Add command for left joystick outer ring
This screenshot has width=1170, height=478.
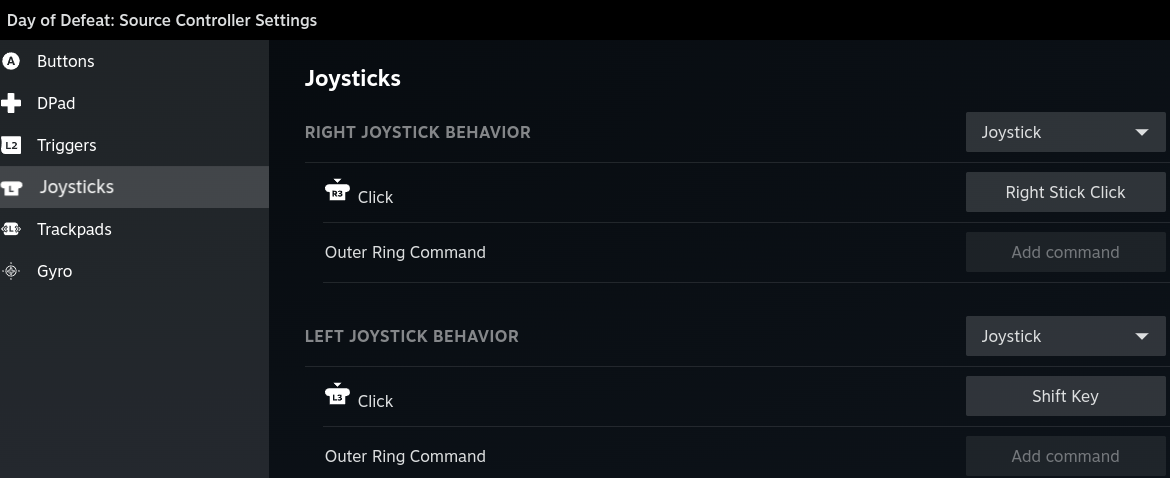pyautogui.click(x=1065, y=456)
